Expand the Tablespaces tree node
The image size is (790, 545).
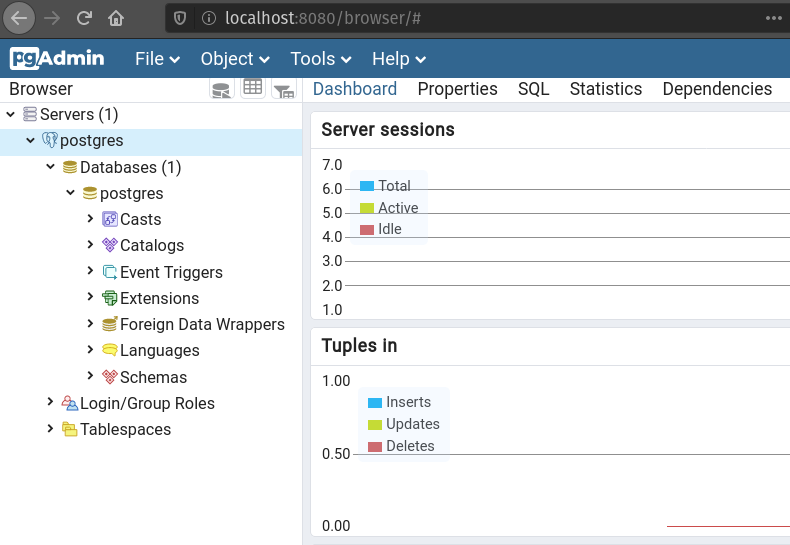pyautogui.click(x=51, y=429)
